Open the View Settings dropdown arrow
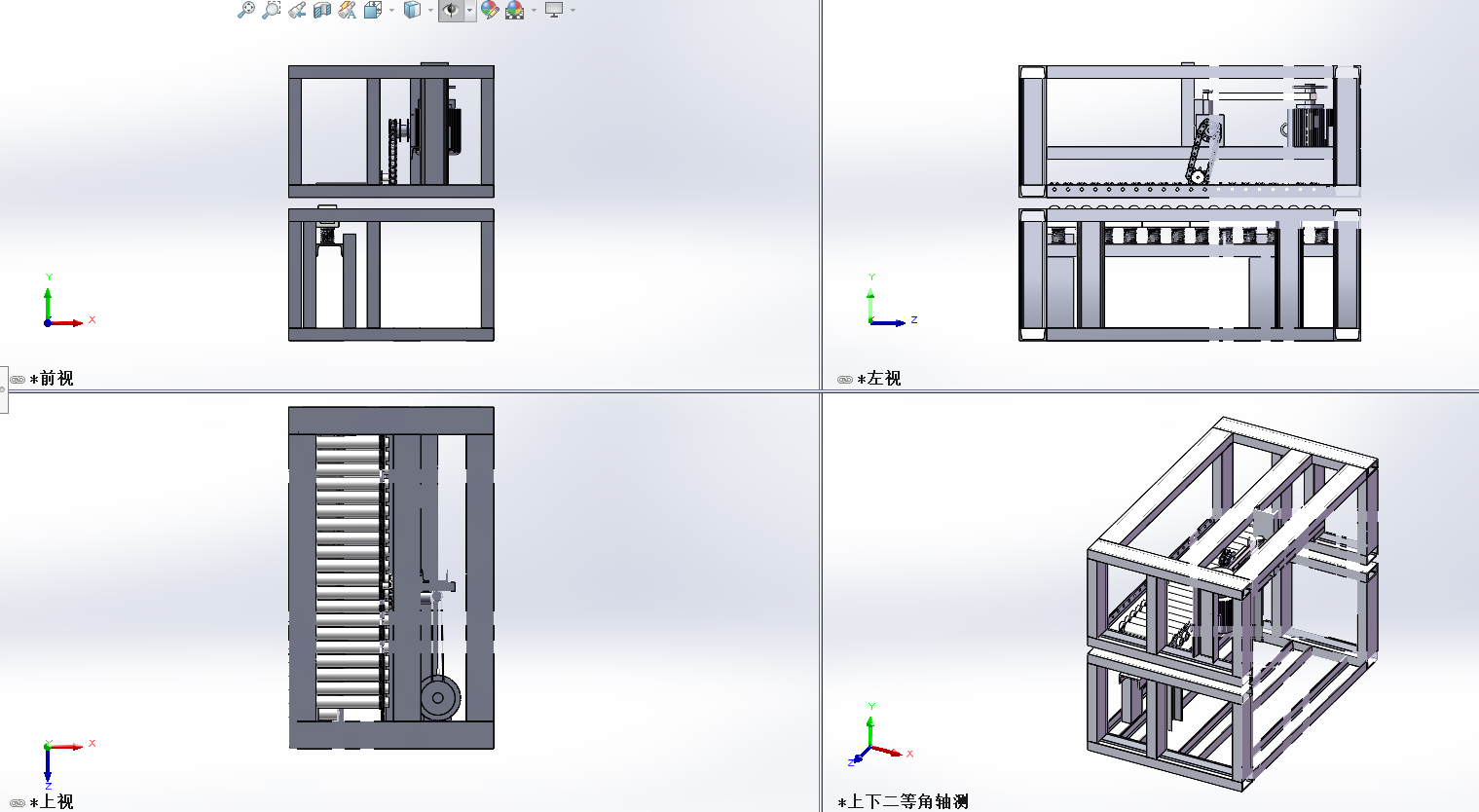The width and height of the screenshot is (1479, 812). (x=573, y=11)
